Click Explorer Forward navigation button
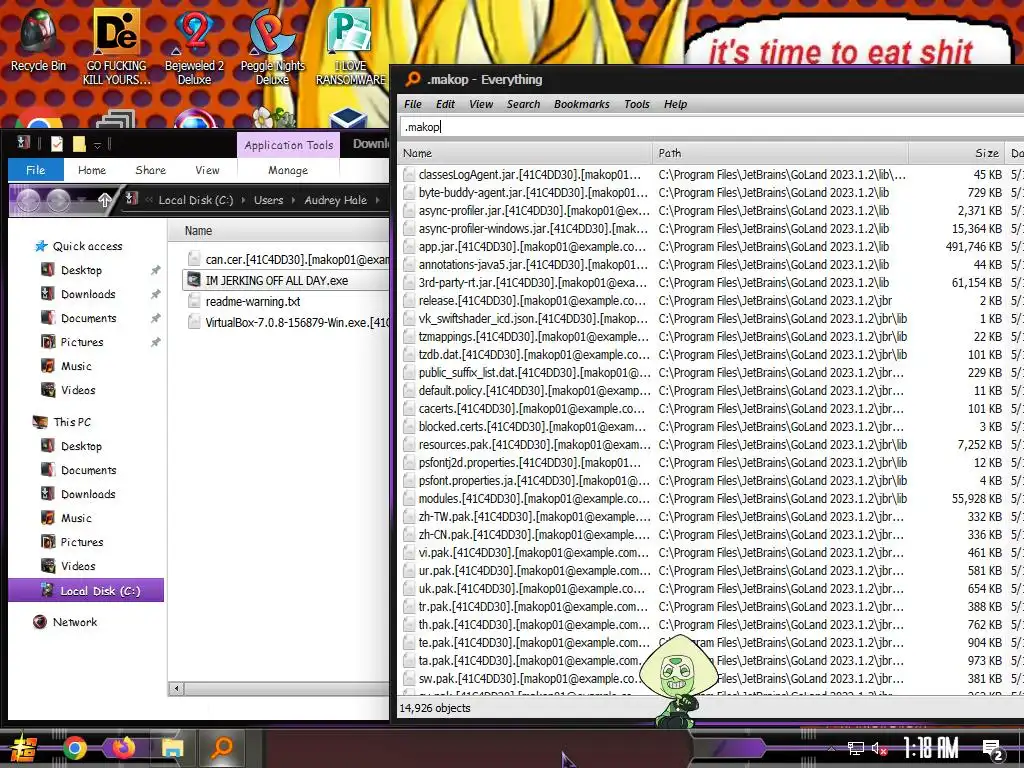This screenshot has height=768, width=1024. pos(58,200)
